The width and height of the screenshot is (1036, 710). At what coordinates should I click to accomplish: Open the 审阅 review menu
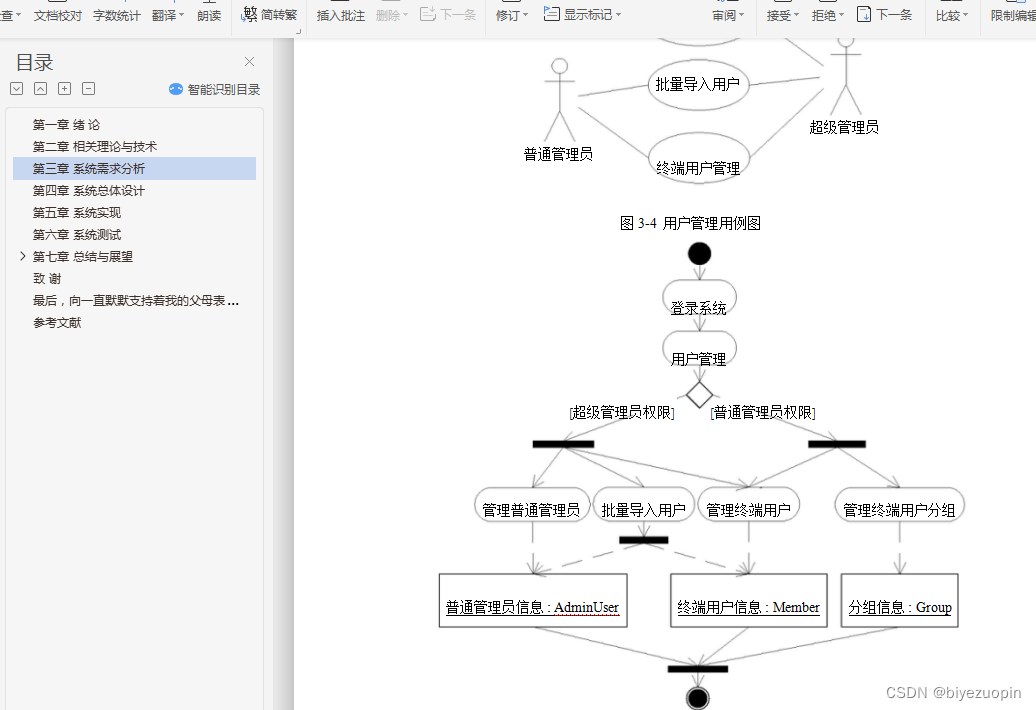pos(727,16)
